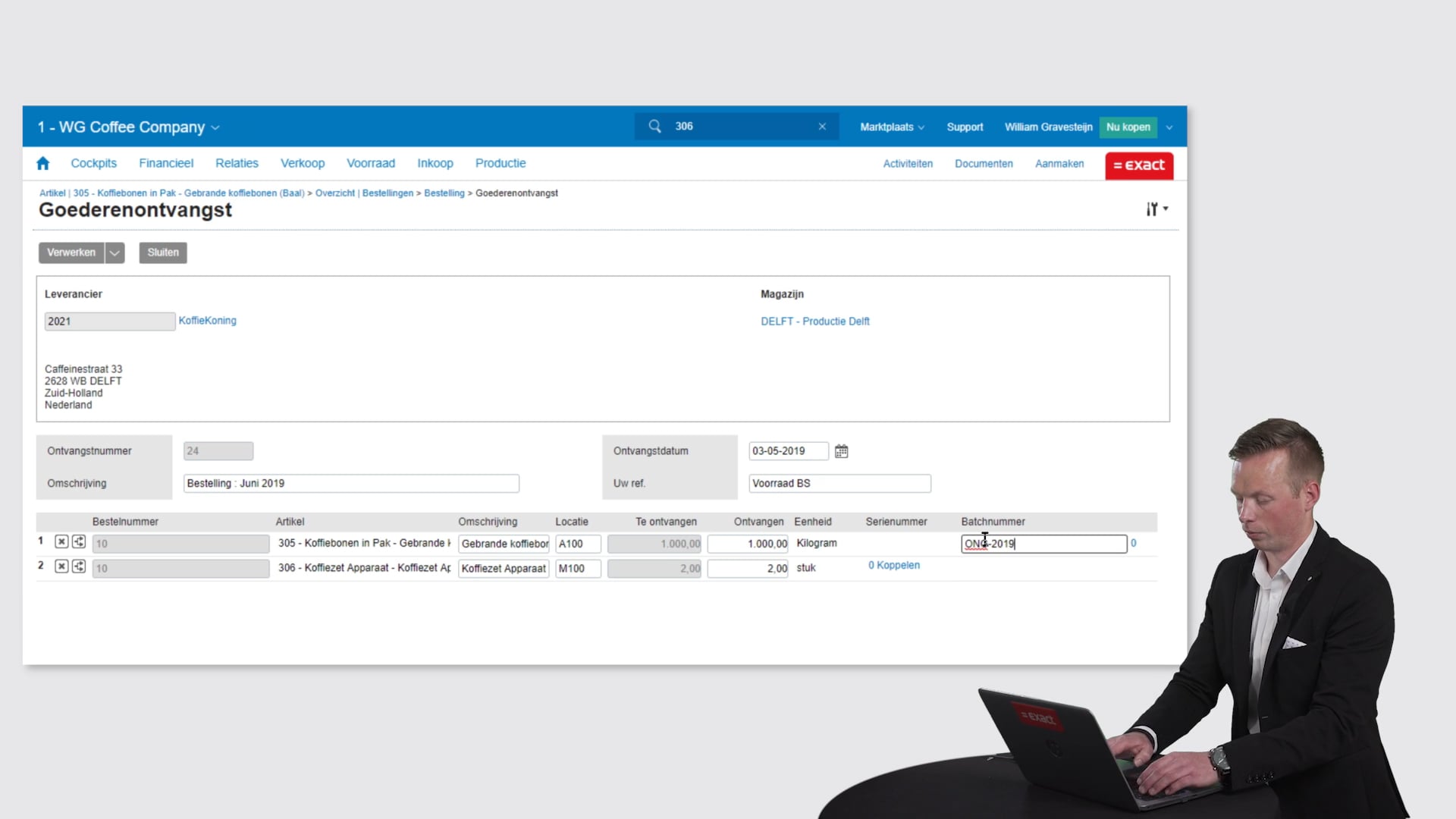
Task: Click the Sluiten button
Action: coord(163,253)
